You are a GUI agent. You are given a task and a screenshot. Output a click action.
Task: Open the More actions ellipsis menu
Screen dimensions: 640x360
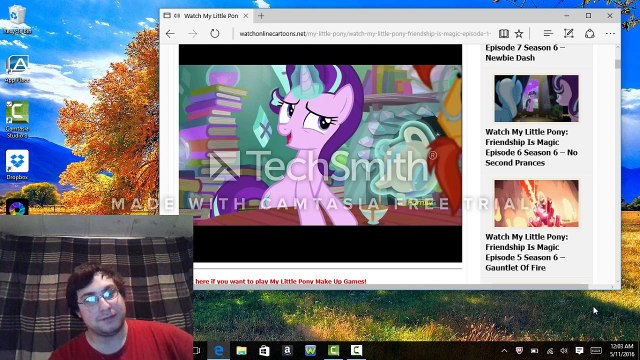point(610,33)
